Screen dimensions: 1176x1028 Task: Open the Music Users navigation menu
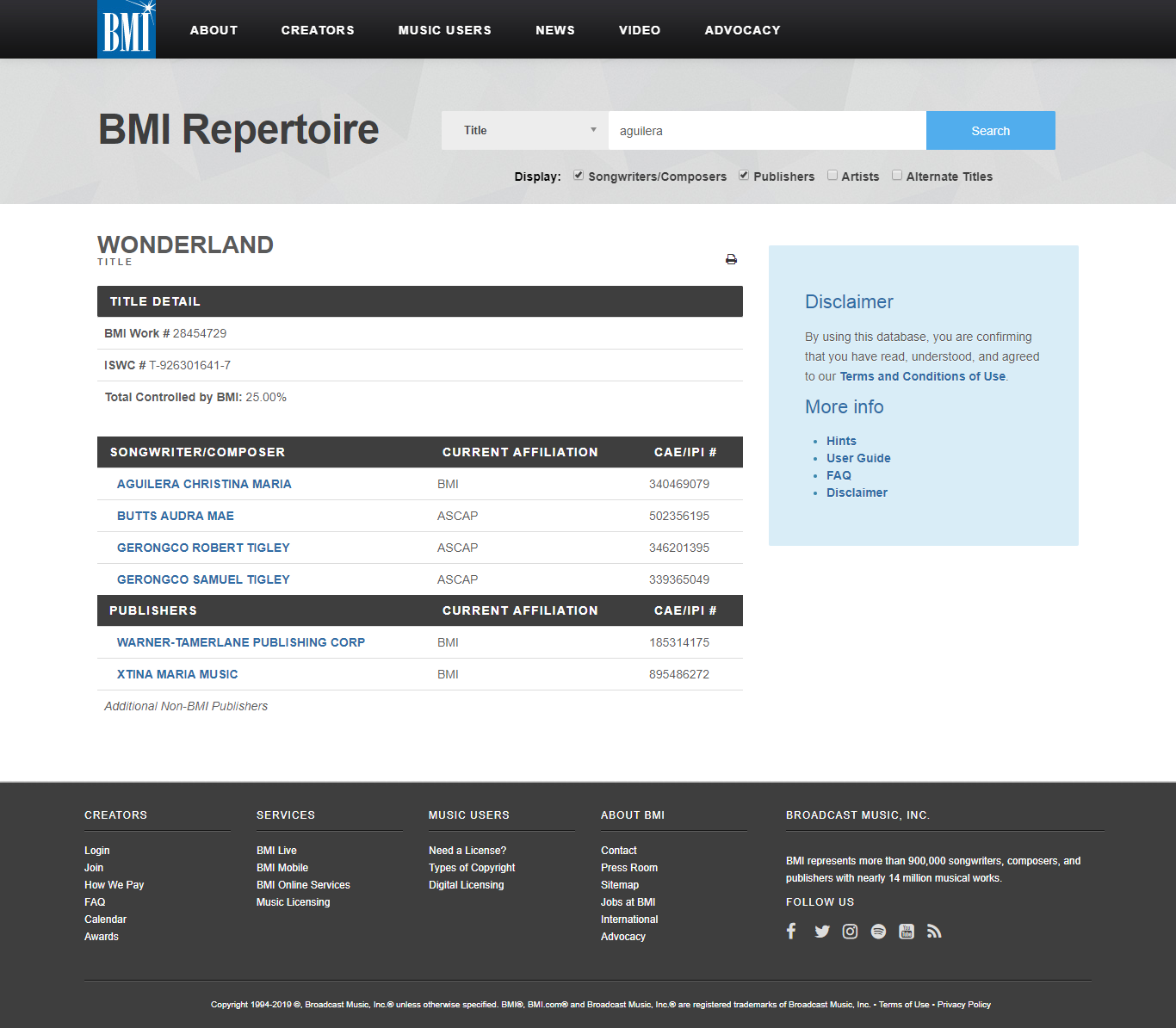[x=444, y=30]
